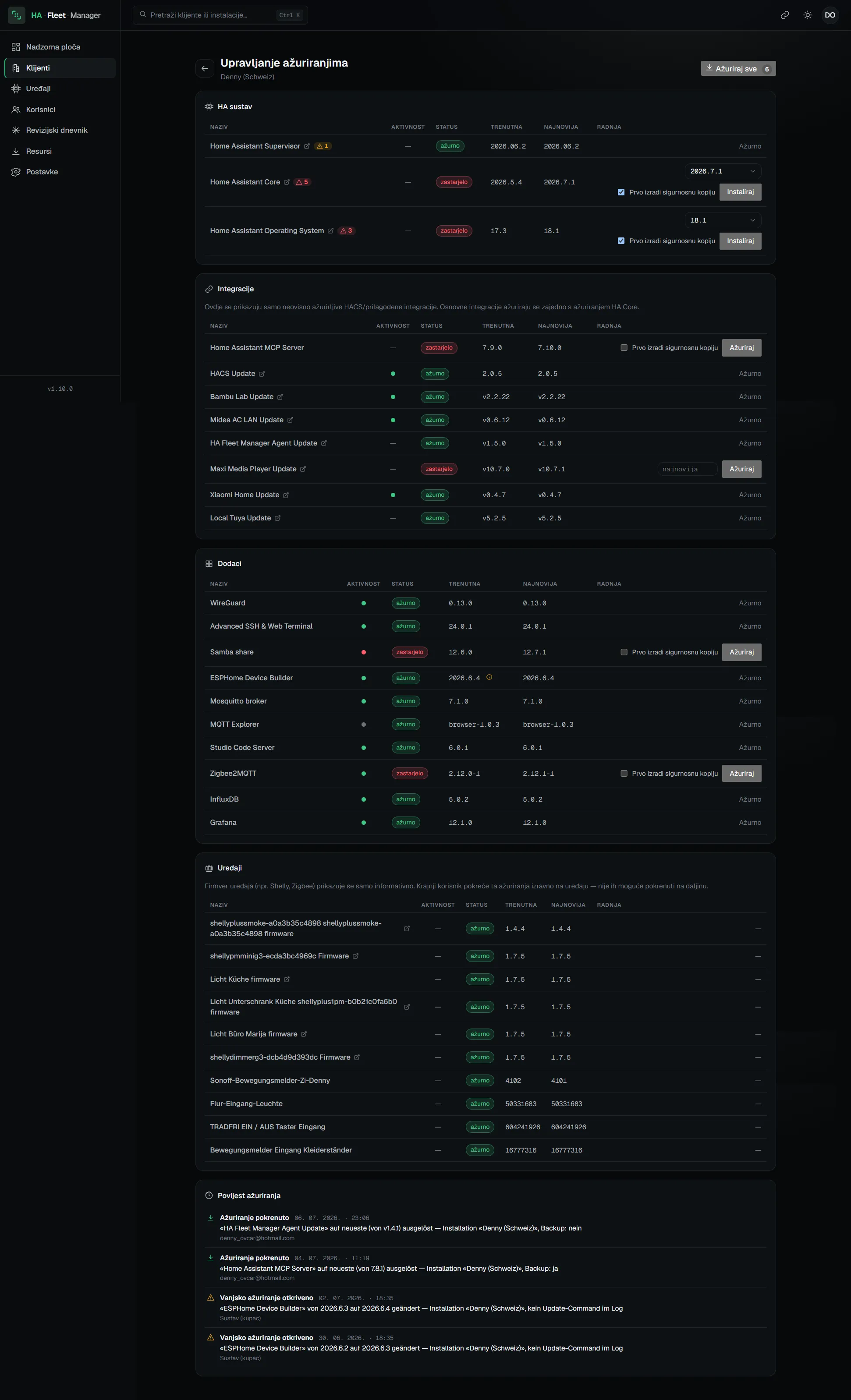
Task: Click the back arrow beside Upravljanje ažuriranjima
Action: [x=205, y=68]
